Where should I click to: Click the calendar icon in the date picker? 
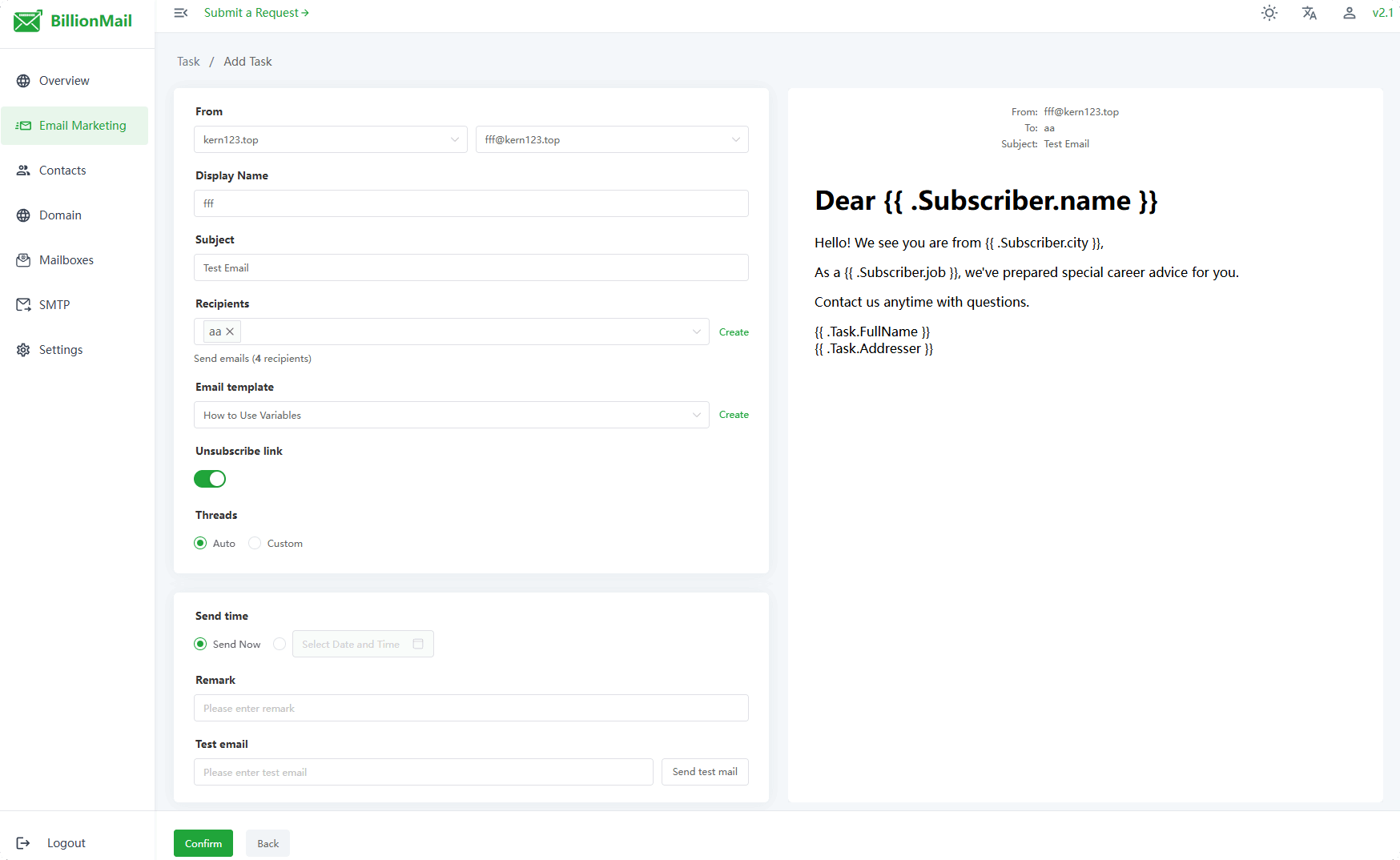click(x=418, y=644)
